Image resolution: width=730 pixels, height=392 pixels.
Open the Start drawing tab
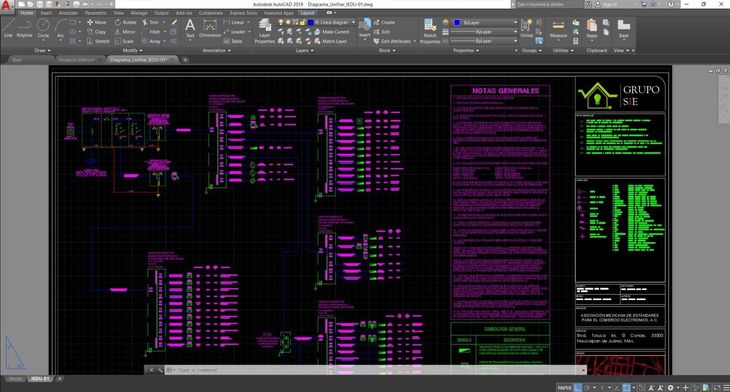16,60
